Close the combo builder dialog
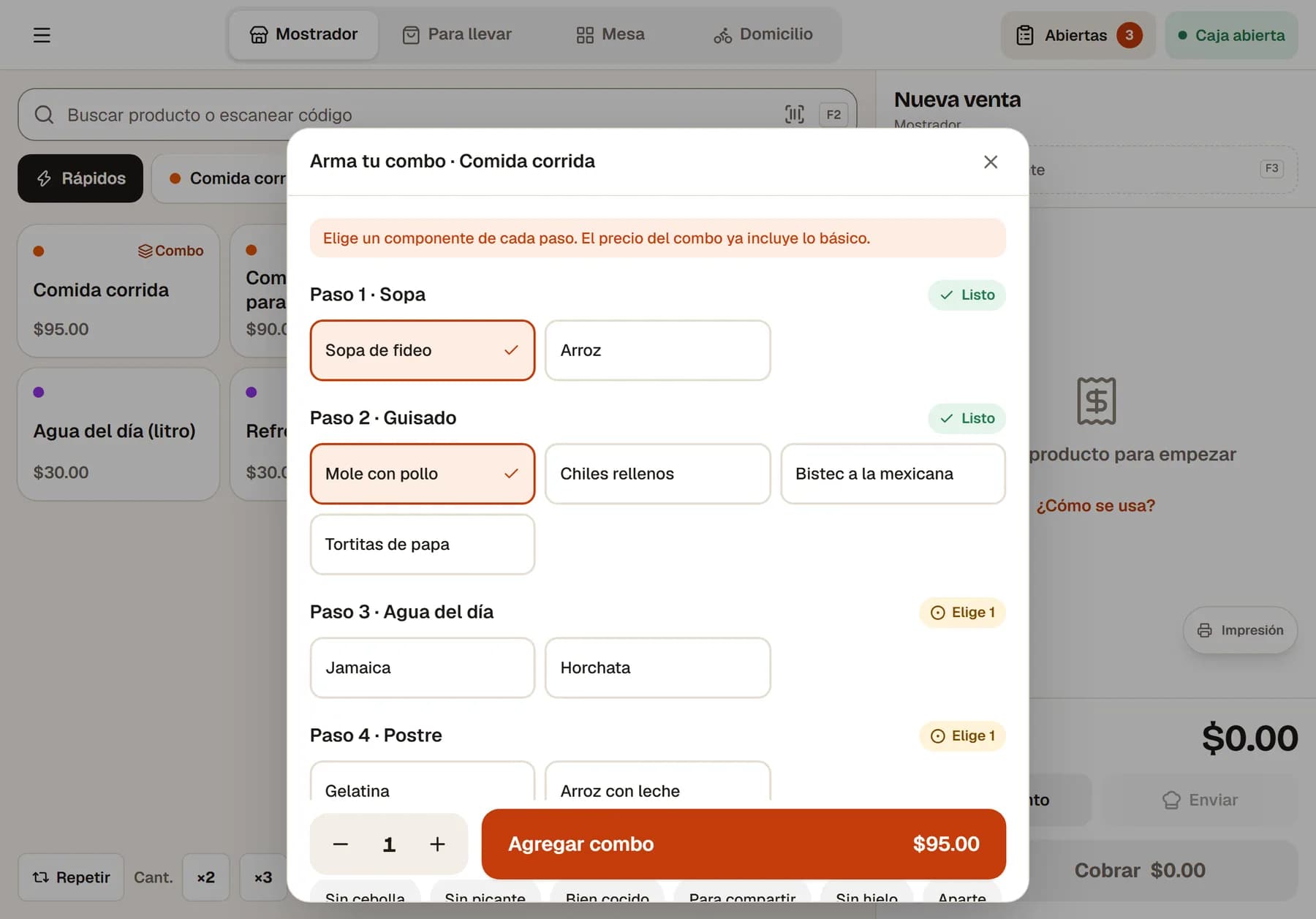 pos(991,162)
